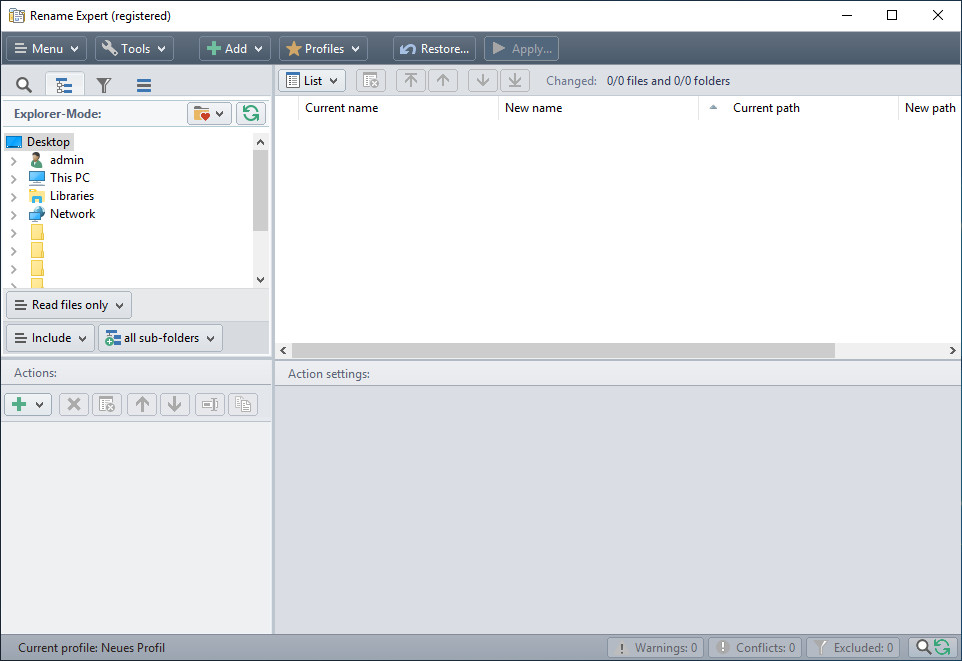Expand the first unnamed folder below Network
This screenshot has width=962, height=661.
pyautogui.click(x=13, y=233)
